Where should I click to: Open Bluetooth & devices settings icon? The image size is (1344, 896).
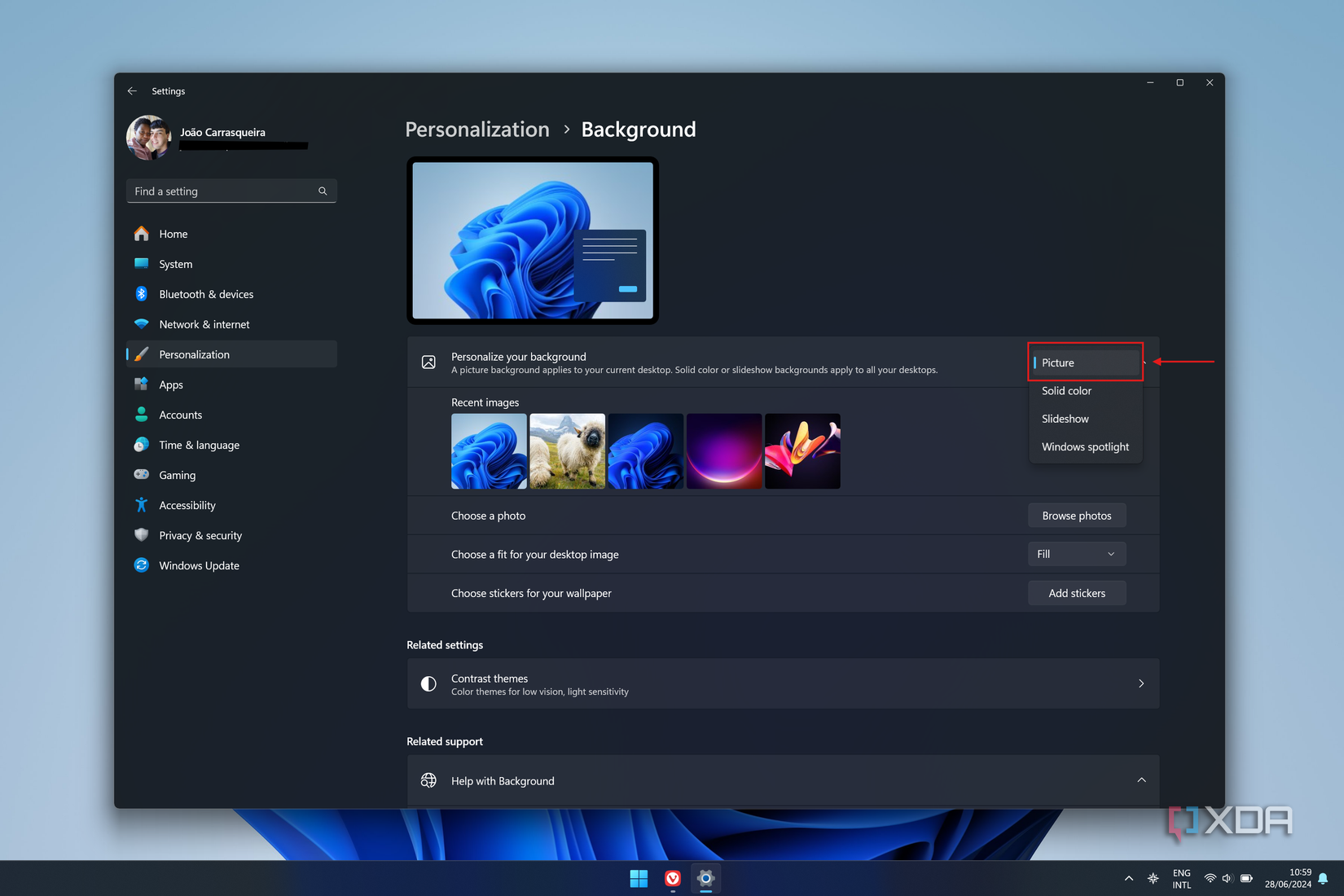coord(142,294)
